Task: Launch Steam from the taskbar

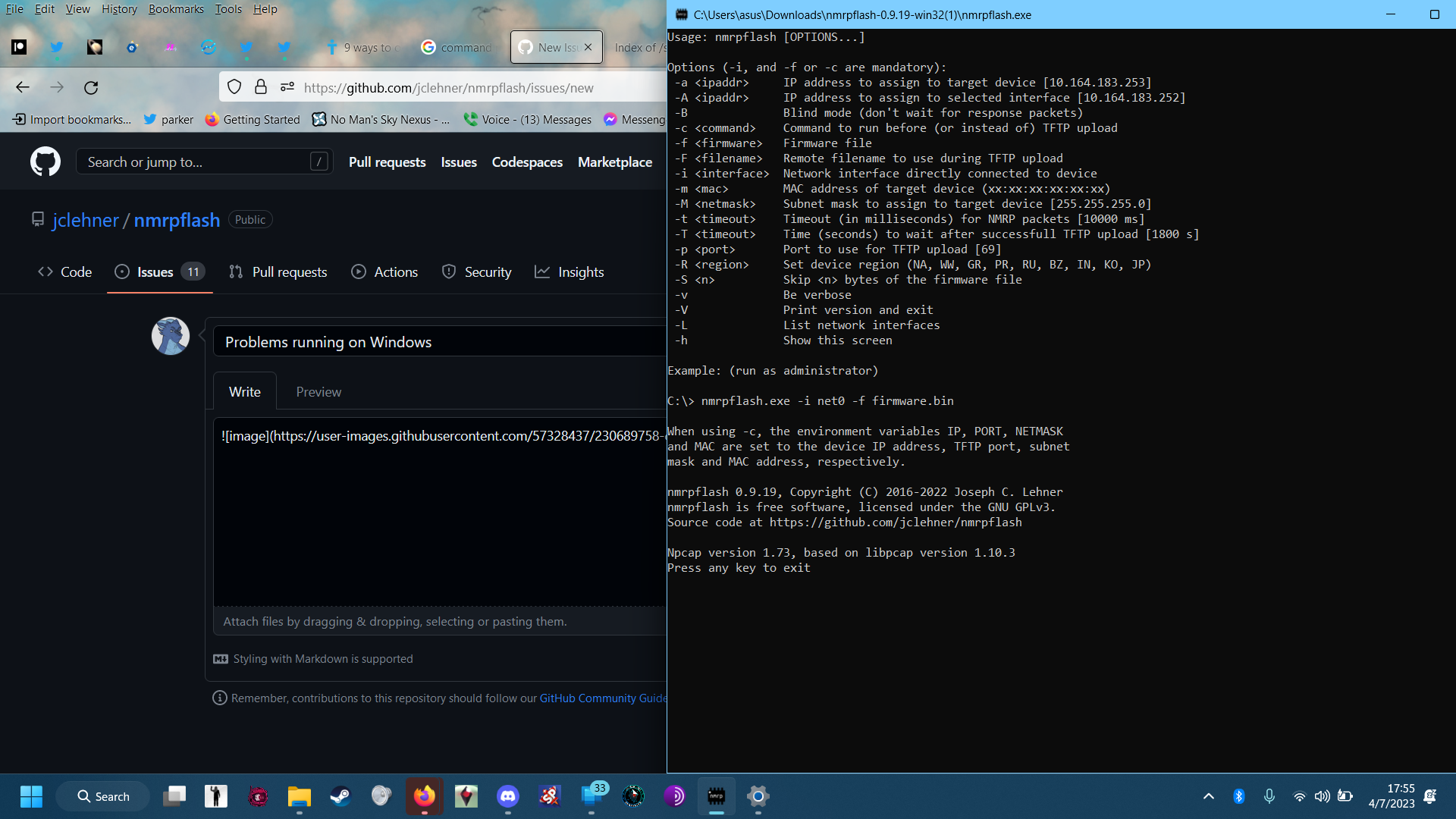Action: [340, 796]
